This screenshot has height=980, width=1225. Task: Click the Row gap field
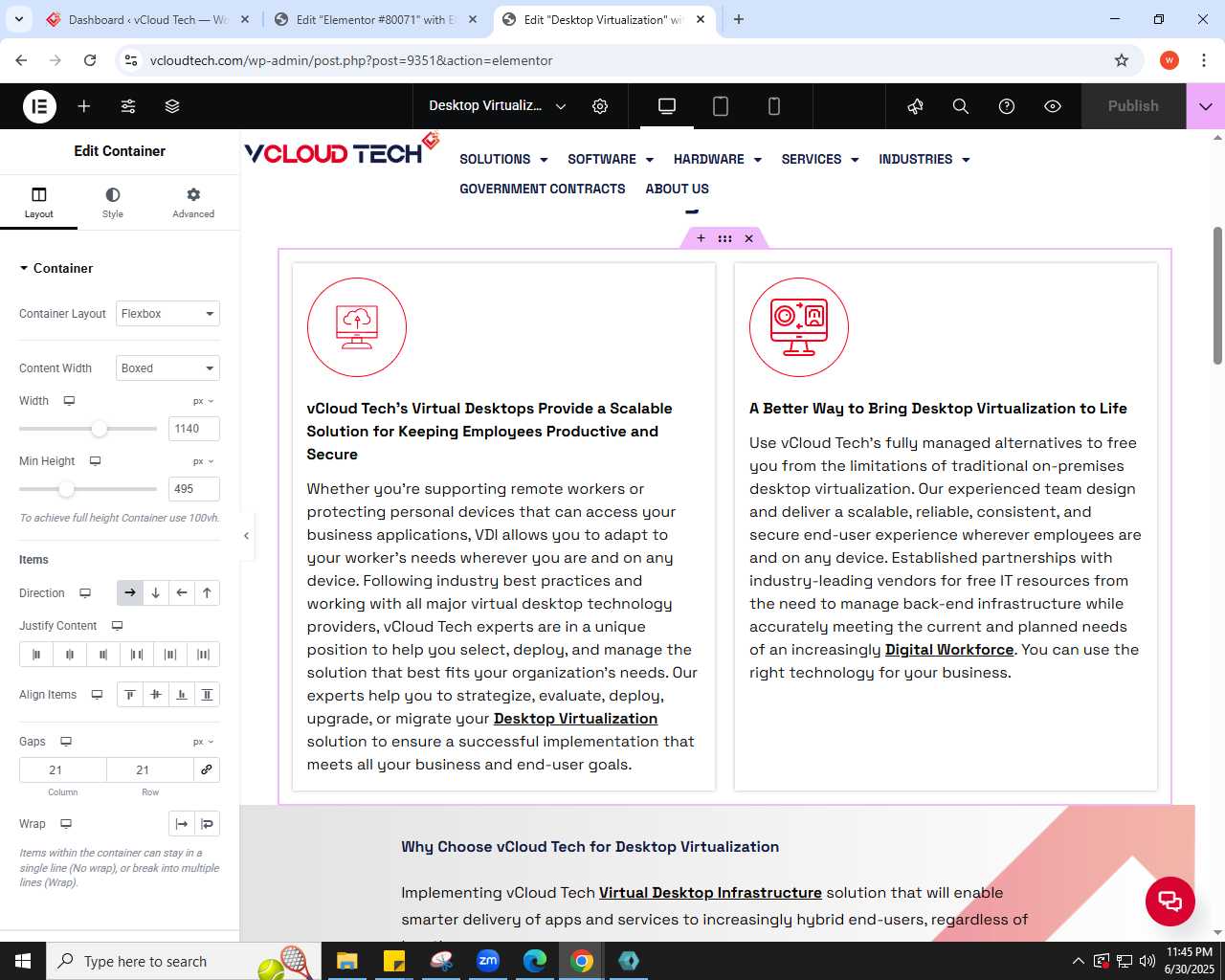(x=150, y=770)
